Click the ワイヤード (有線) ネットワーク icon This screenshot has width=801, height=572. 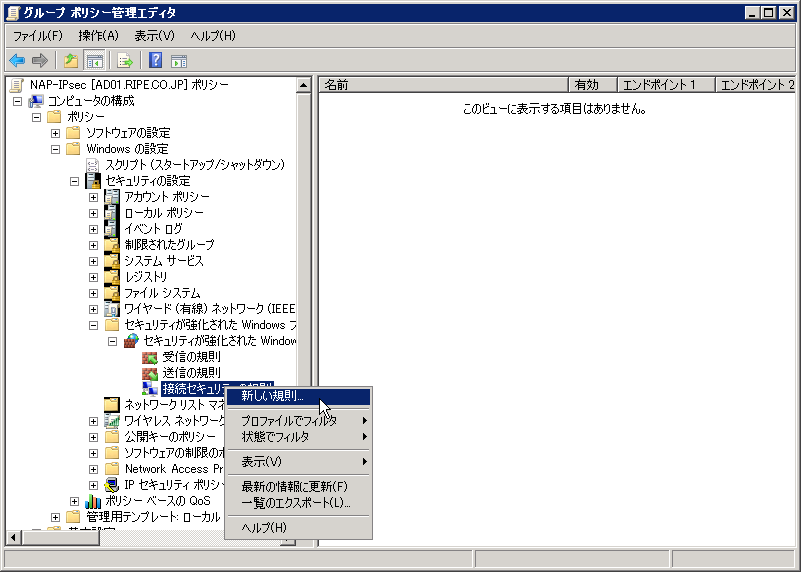coord(111,308)
